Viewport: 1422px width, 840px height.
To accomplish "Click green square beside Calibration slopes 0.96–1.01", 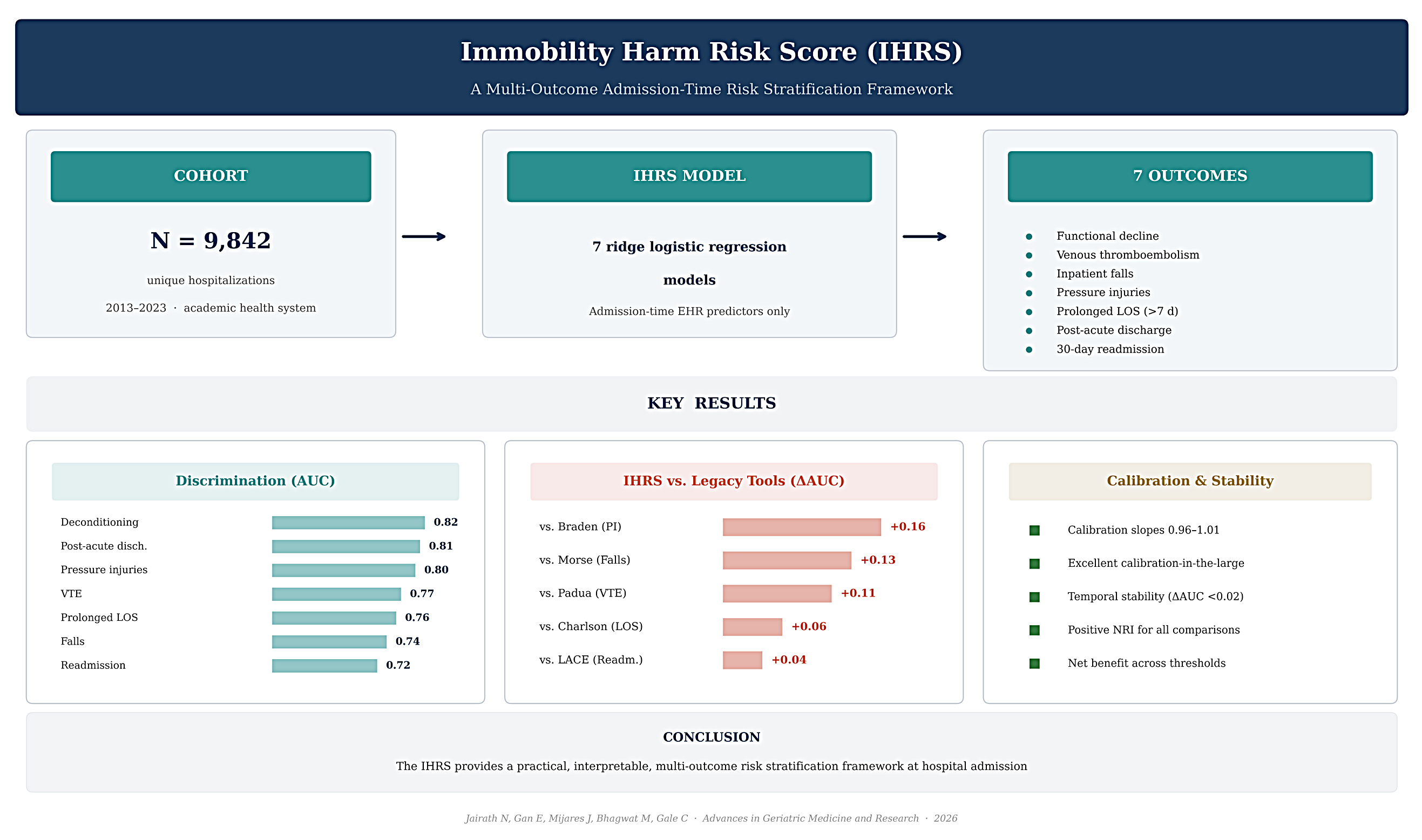I will point(1034,530).
